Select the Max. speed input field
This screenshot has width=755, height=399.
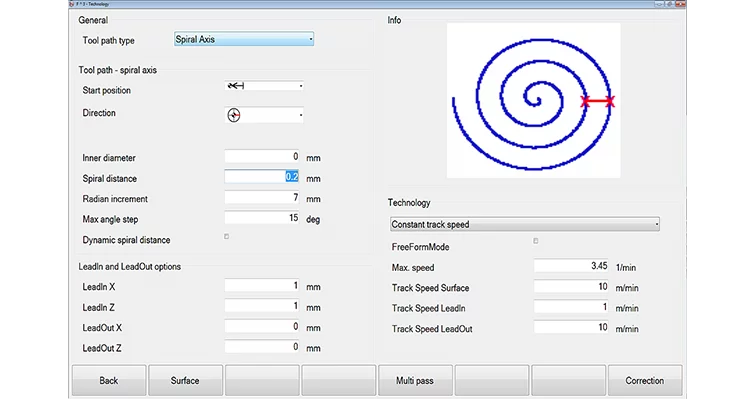(x=571, y=266)
